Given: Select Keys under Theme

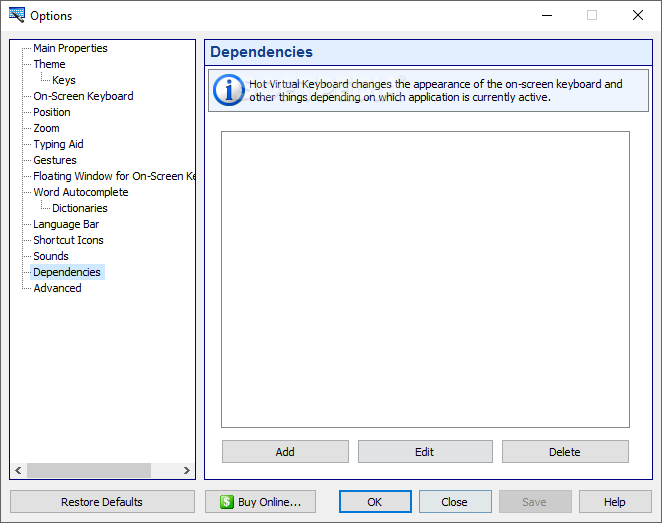Looking at the screenshot, I should [64, 80].
